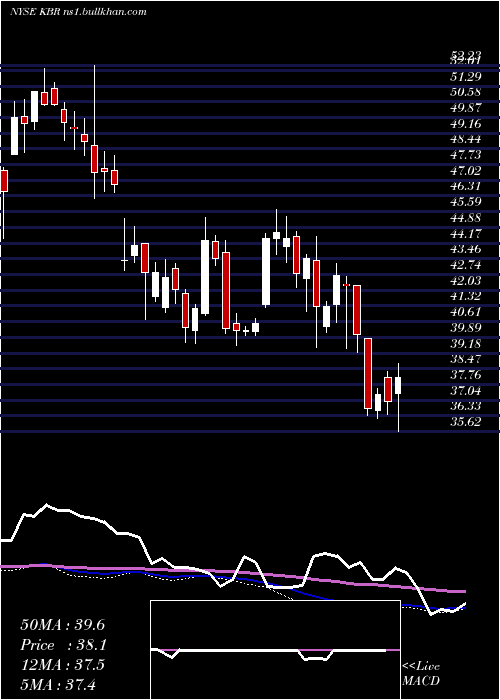The image size is (500, 700).
Task: Click the <<Live MACD label
Action: point(421,673)
